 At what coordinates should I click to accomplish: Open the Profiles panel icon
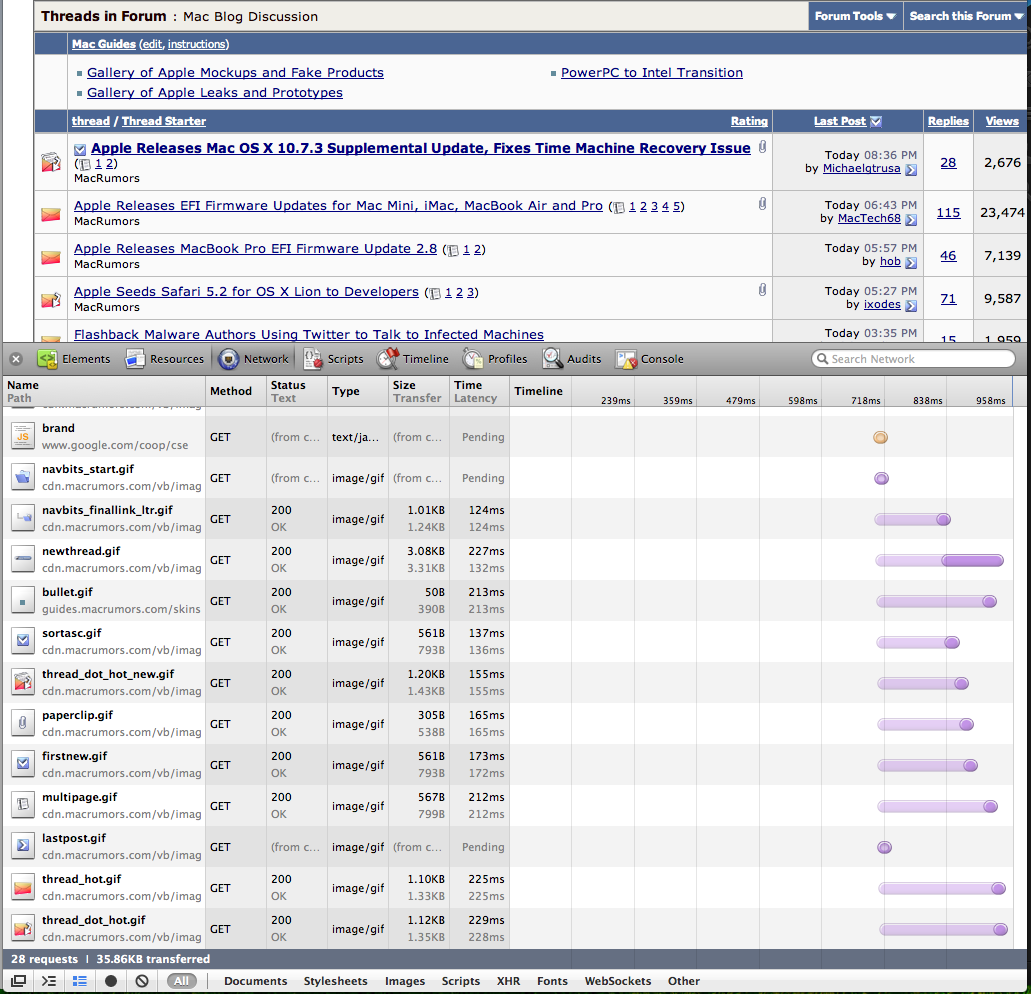(x=473, y=359)
